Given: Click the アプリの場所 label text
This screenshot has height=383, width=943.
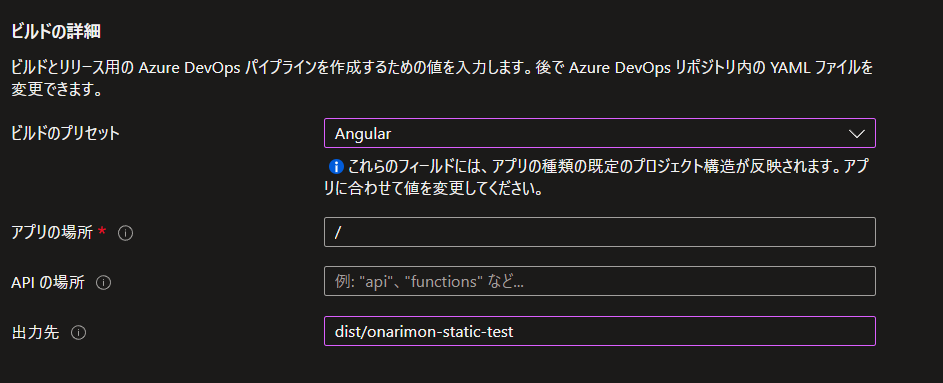Looking at the screenshot, I should 52,233.
